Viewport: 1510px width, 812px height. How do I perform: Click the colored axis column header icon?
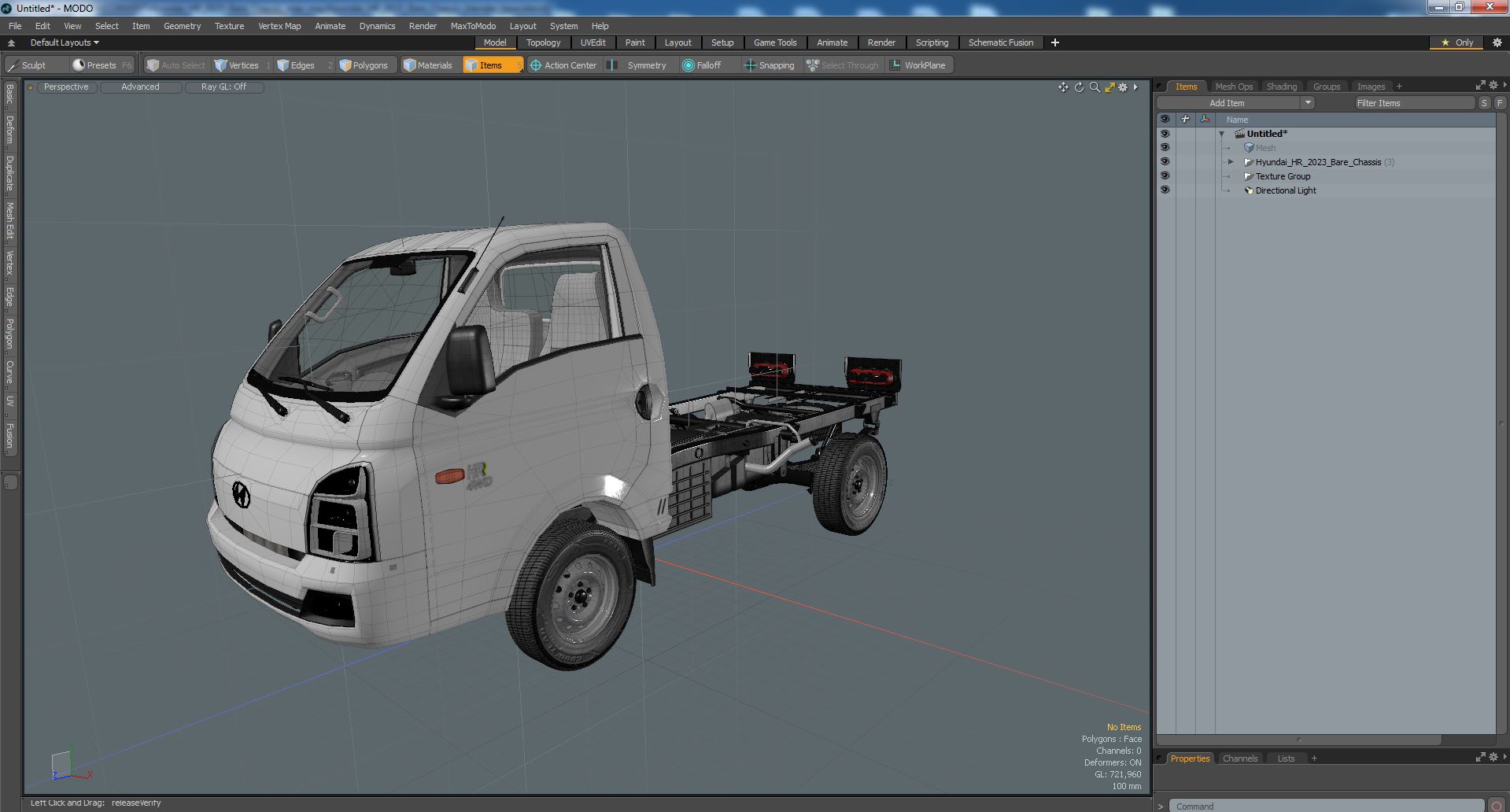[x=1205, y=120]
